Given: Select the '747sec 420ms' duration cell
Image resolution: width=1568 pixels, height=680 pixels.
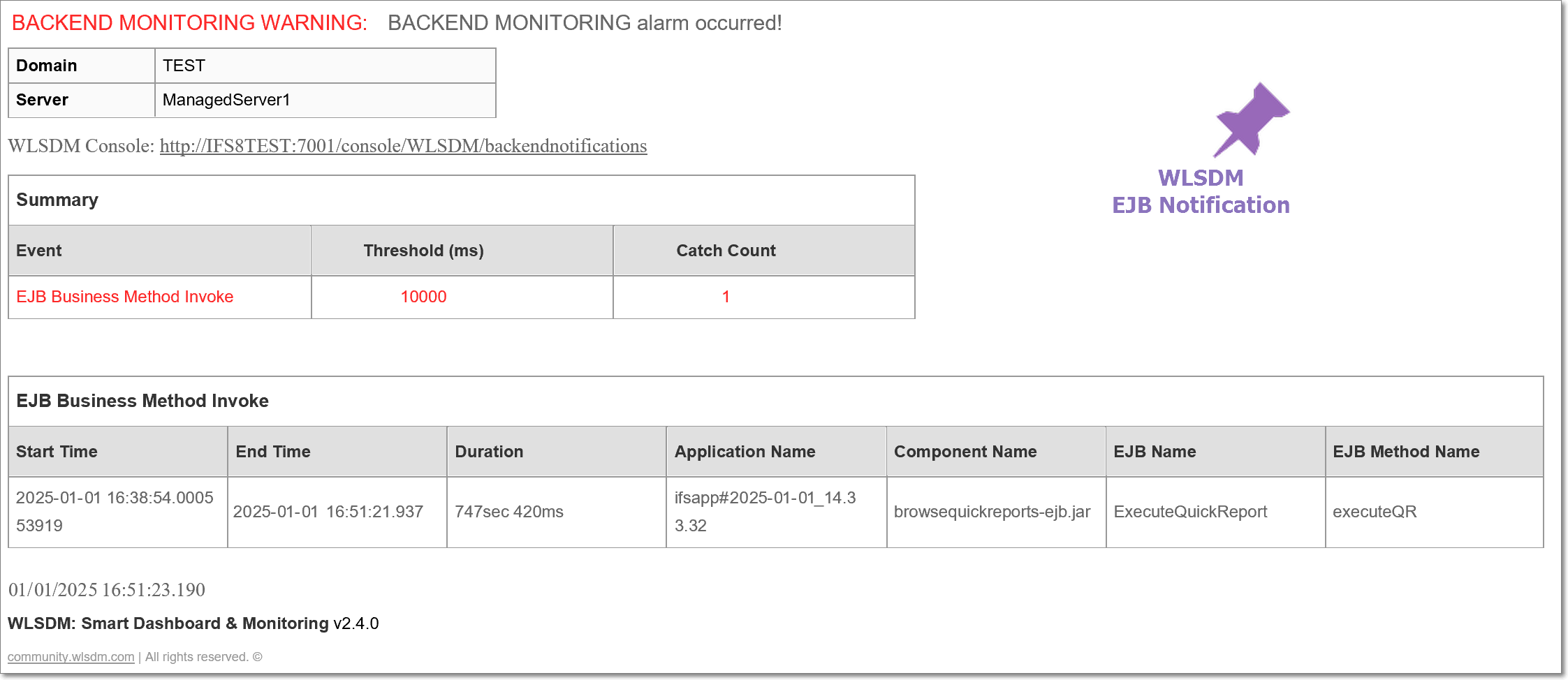Looking at the screenshot, I should [556, 512].
